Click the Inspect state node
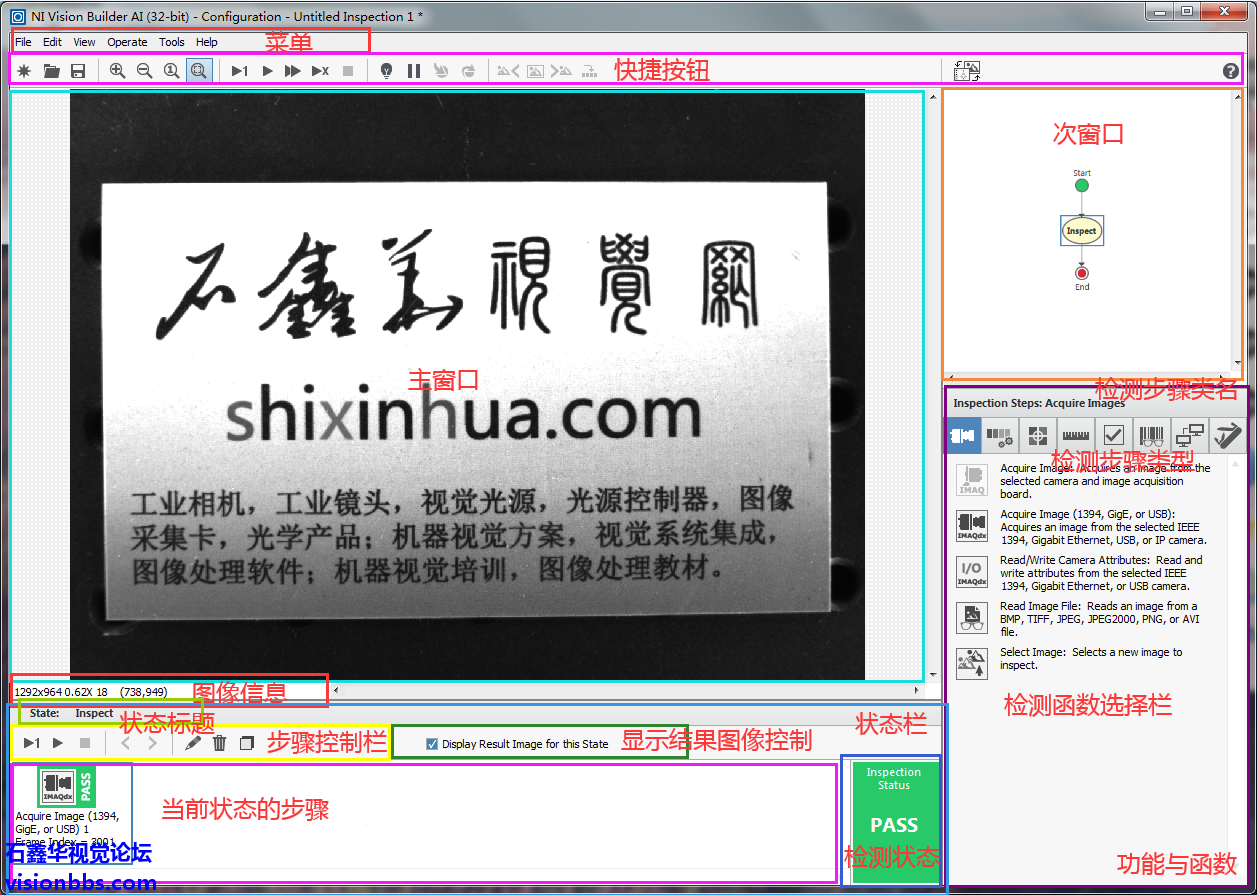The width and height of the screenshot is (1257, 895). [1081, 230]
